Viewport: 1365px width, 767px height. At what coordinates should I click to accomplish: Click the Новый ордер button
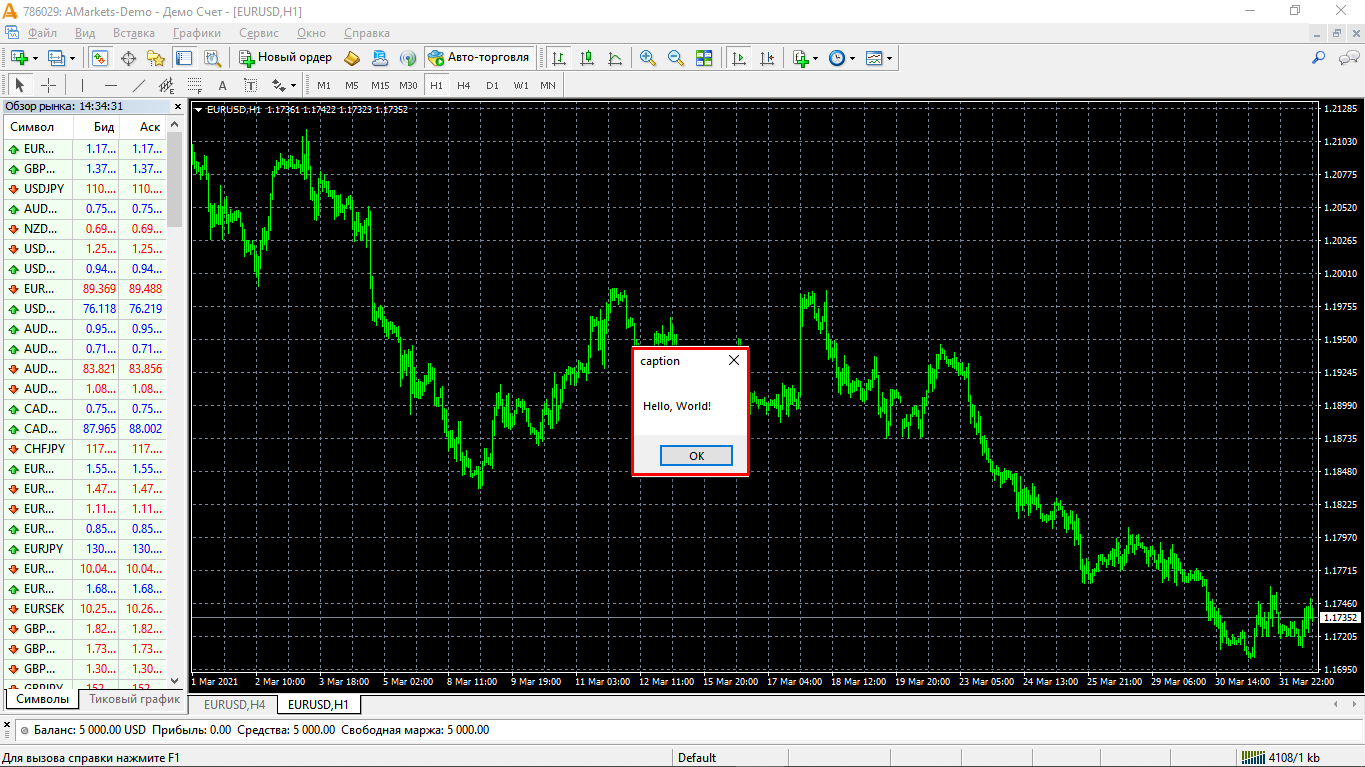(x=285, y=58)
